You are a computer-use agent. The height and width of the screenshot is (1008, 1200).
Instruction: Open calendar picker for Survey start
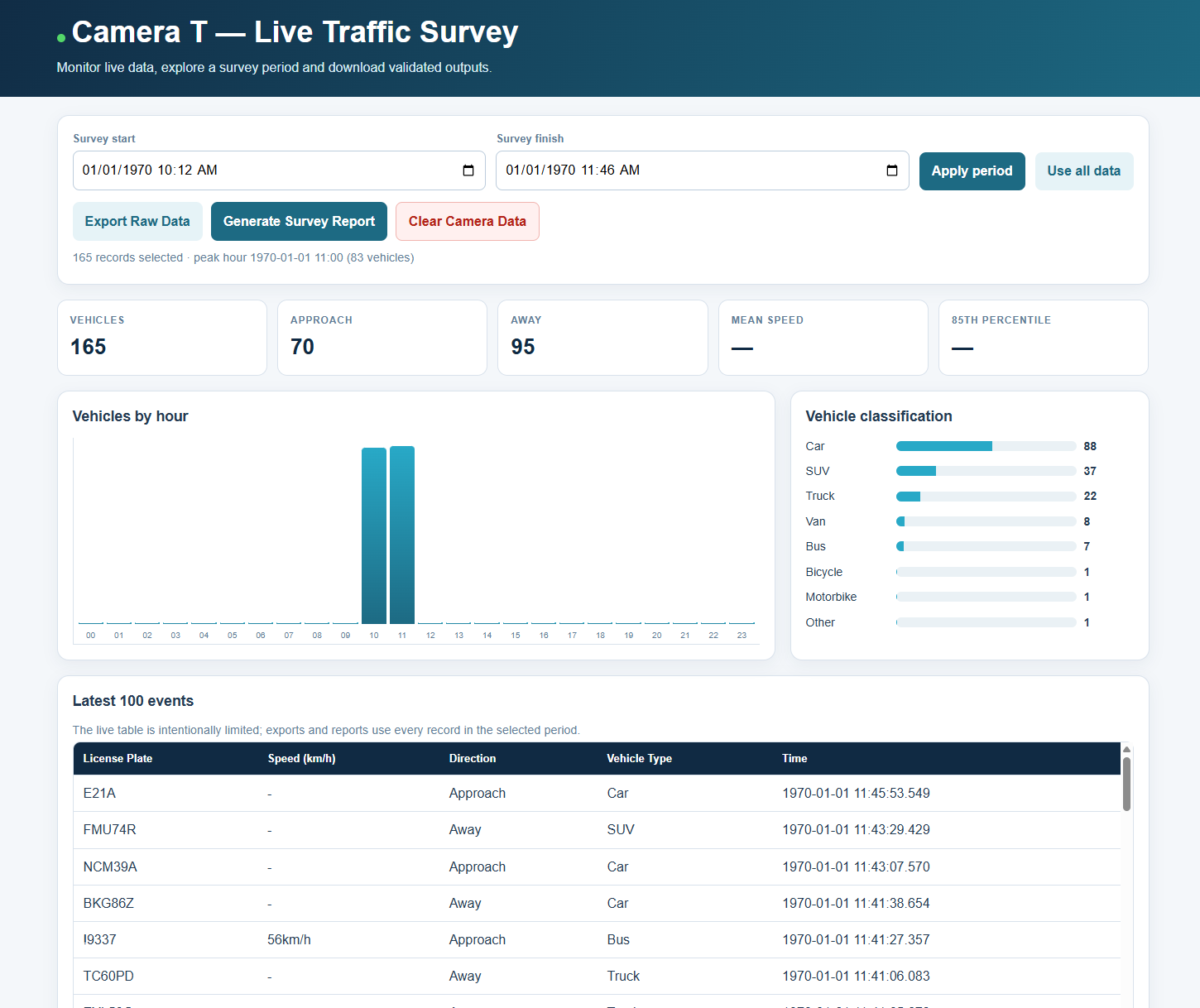[x=468, y=170]
